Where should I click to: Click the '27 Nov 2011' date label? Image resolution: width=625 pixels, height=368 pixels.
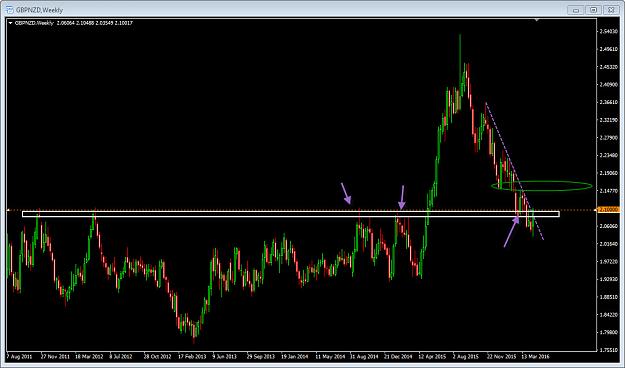55,356
